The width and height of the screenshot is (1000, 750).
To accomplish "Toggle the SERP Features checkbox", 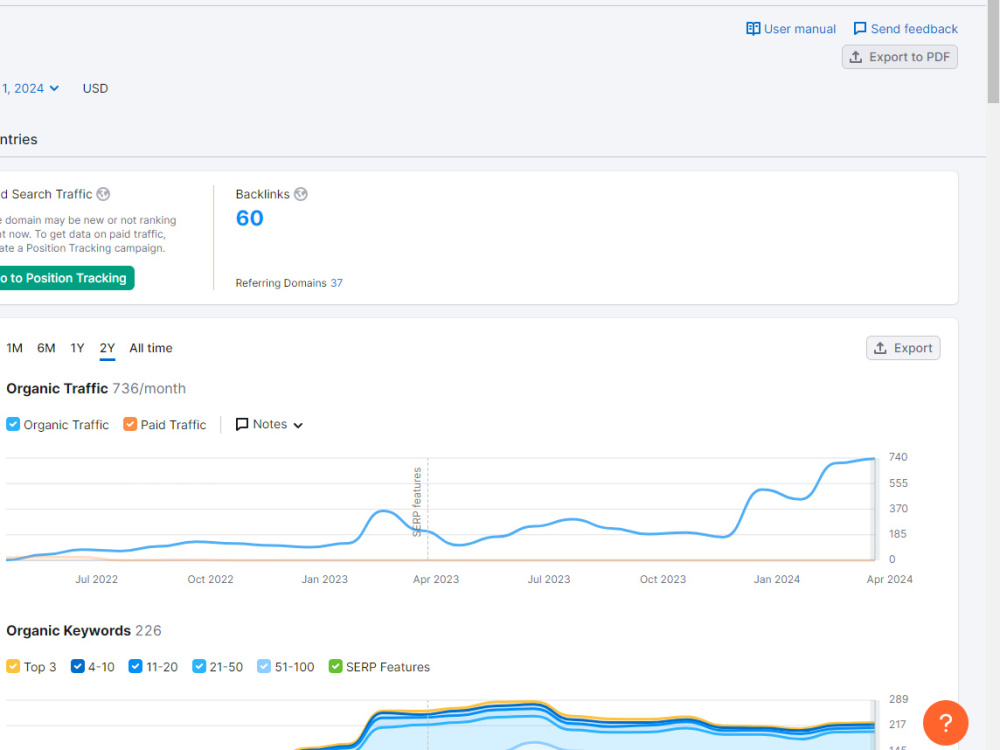I will click(335, 666).
